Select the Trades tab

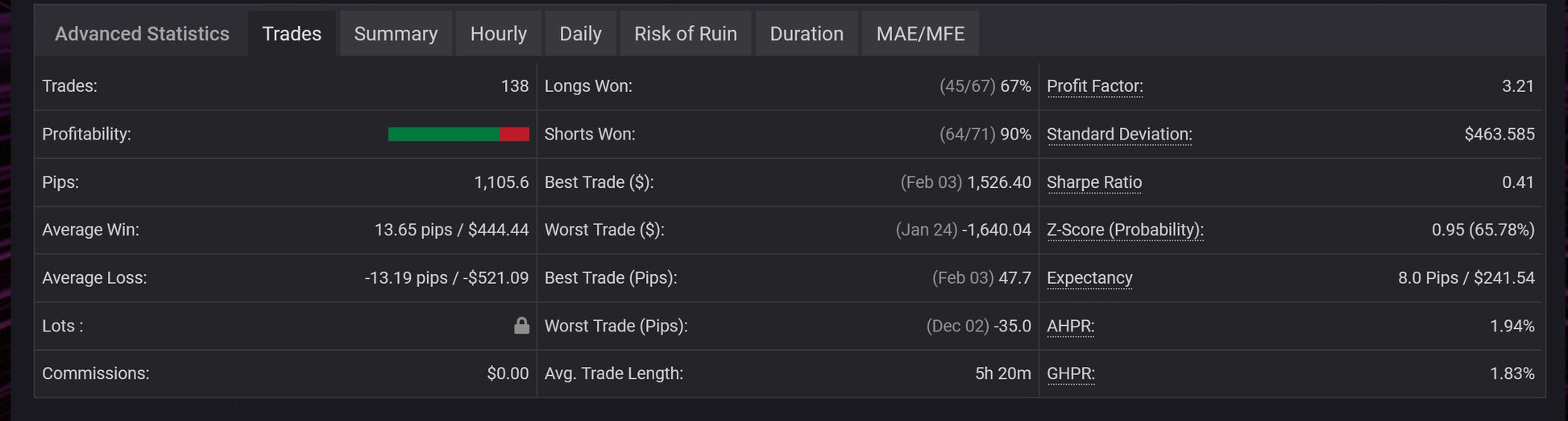292,34
